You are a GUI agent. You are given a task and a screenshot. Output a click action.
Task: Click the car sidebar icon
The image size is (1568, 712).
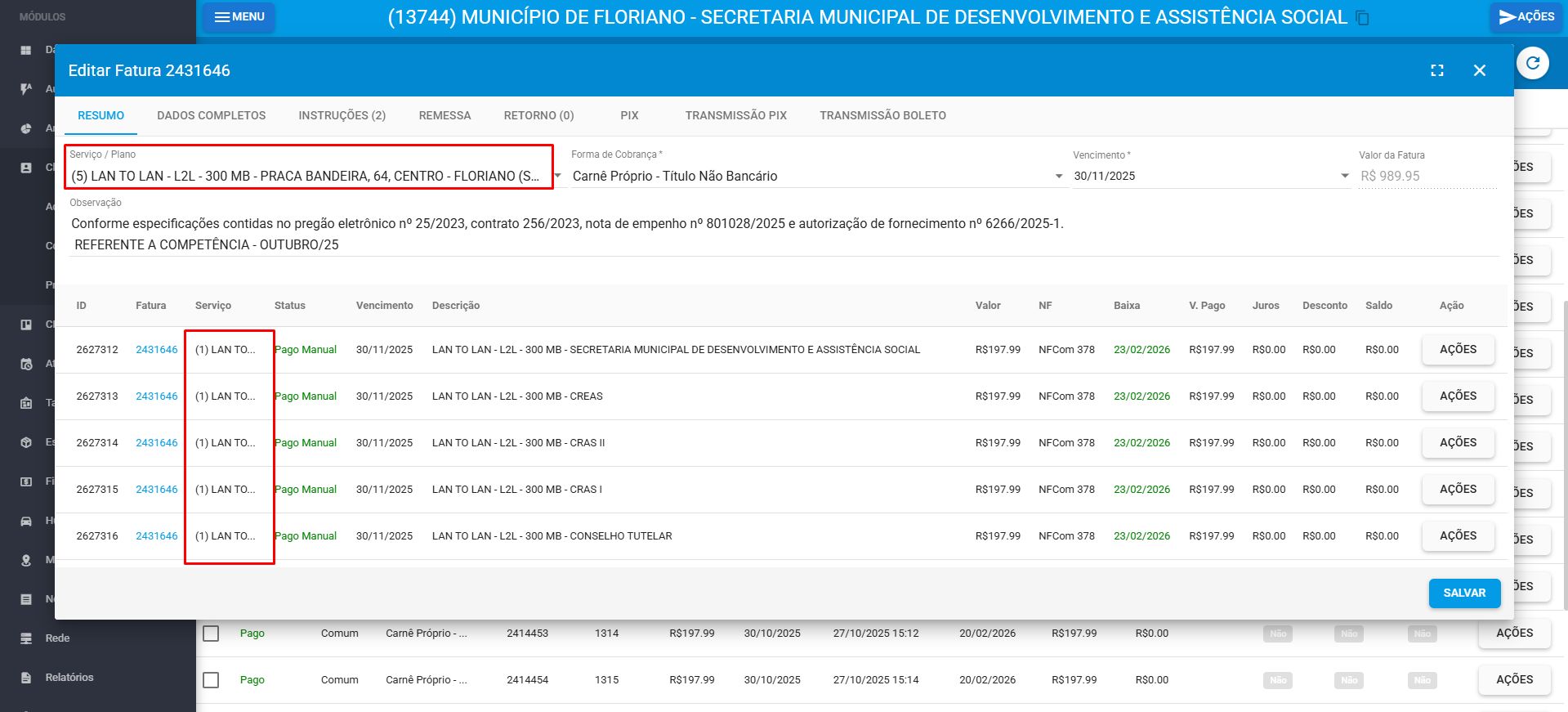pos(26,521)
